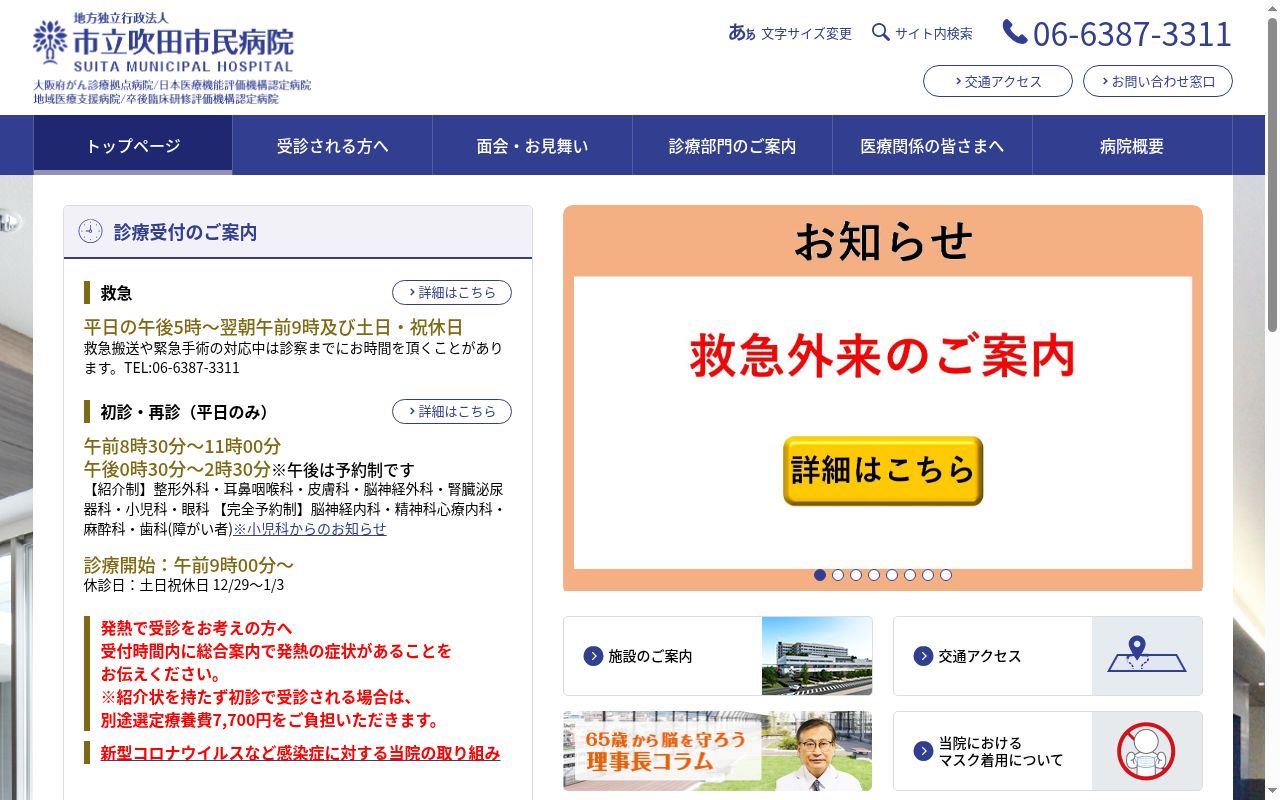This screenshot has height=800, width=1280.
Task: Open 理事長コラム banner image
Action: (718, 751)
